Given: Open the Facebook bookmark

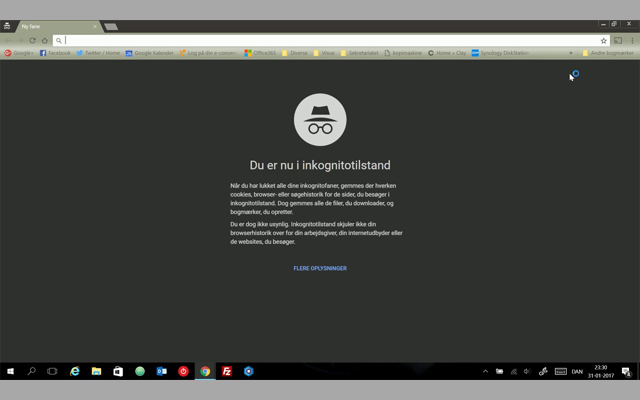Looking at the screenshot, I should tap(55, 53).
